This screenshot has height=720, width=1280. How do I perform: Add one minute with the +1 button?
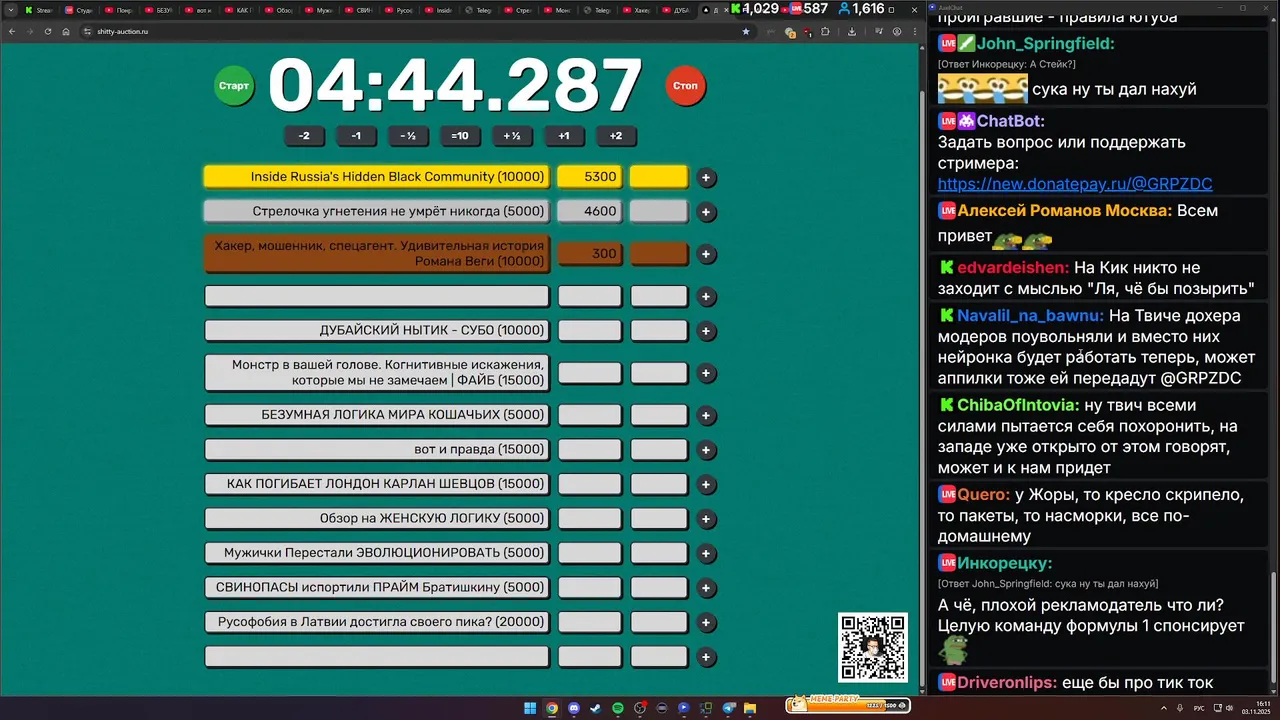(x=564, y=136)
